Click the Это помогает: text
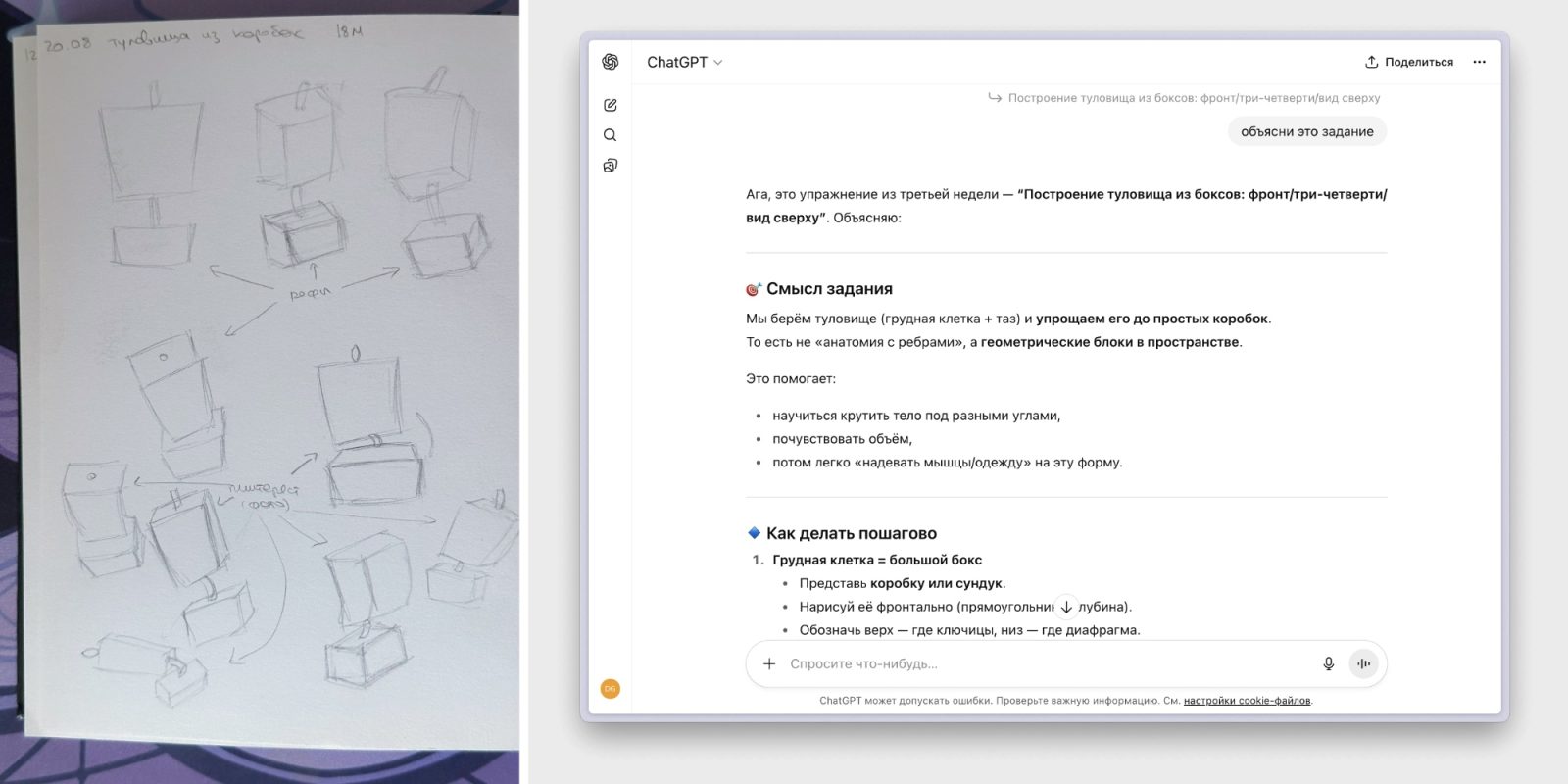Image resolution: width=1568 pixels, height=784 pixels. click(x=791, y=378)
